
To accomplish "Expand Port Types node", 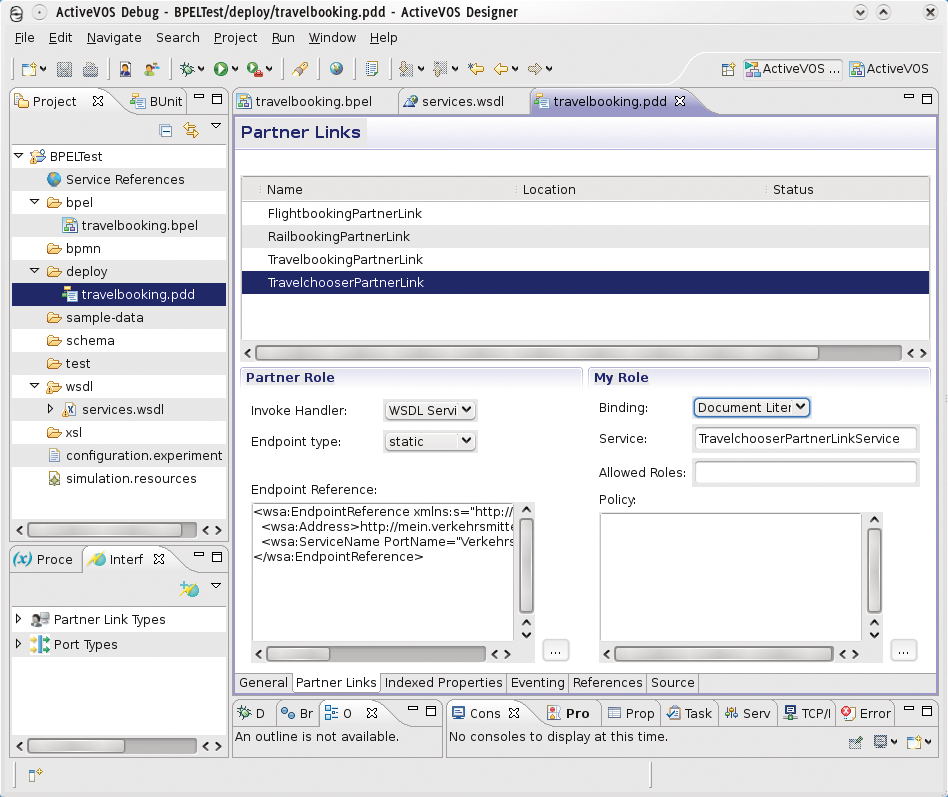I will click(18, 644).
